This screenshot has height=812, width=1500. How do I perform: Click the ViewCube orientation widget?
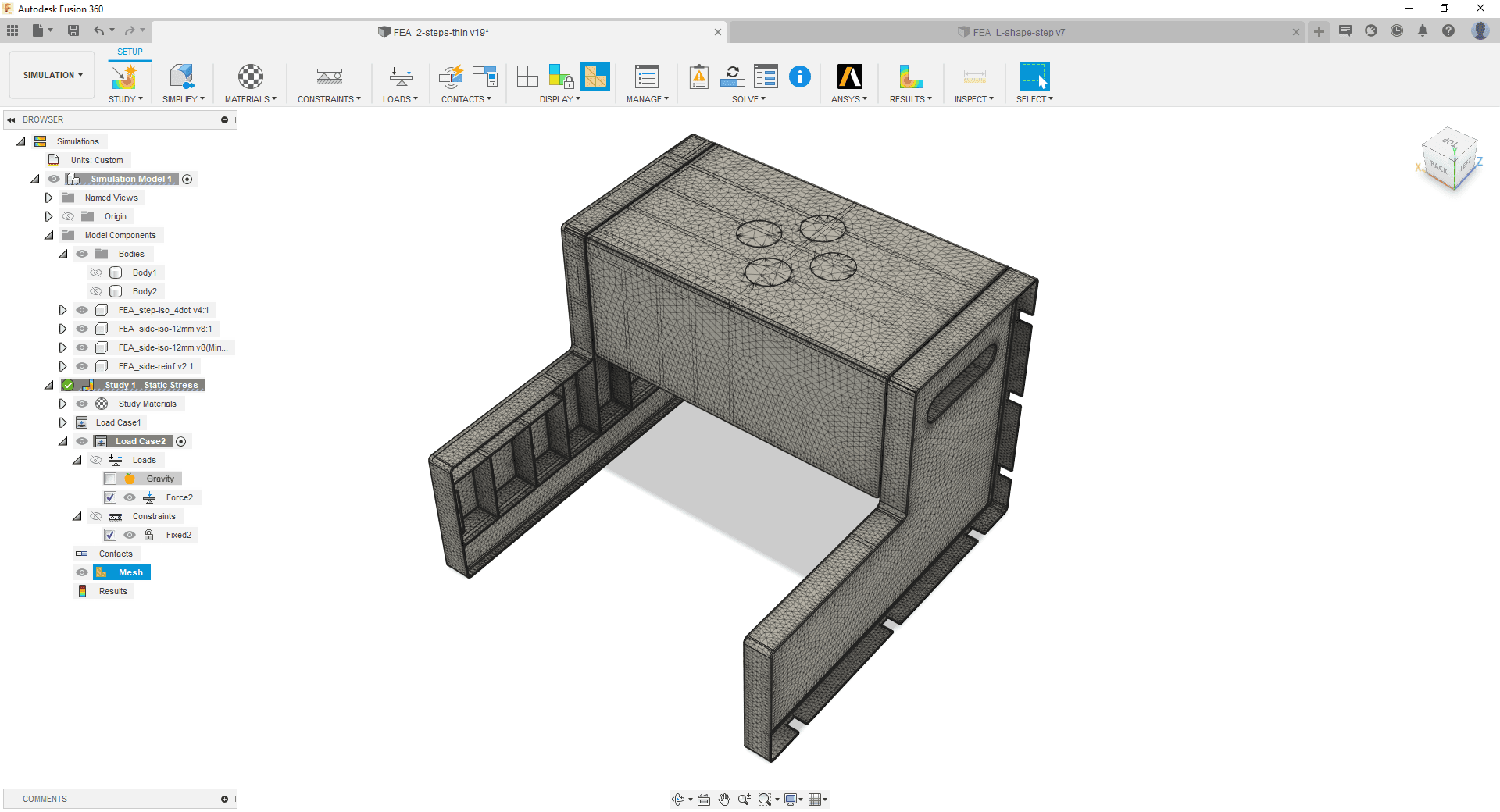coord(1450,160)
